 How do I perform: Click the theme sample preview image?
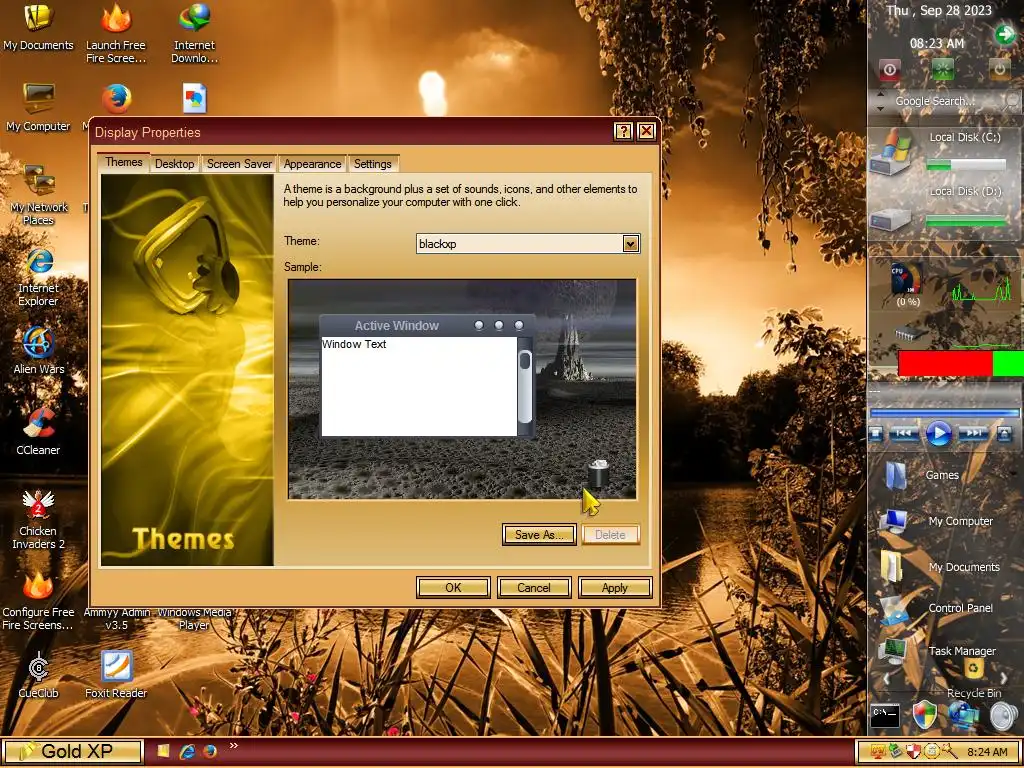pyautogui.click(x=462, y=389)
